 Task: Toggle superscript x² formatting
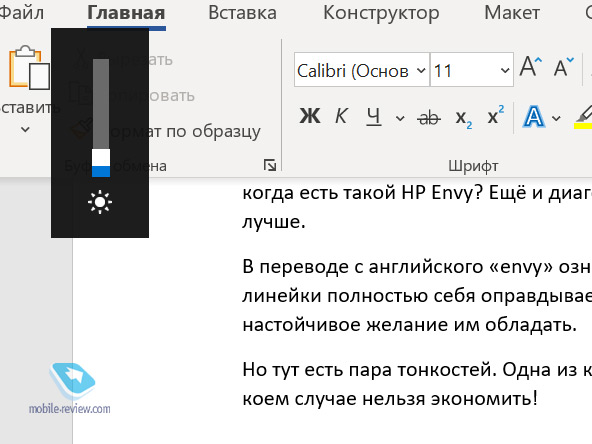coord(495,115)
